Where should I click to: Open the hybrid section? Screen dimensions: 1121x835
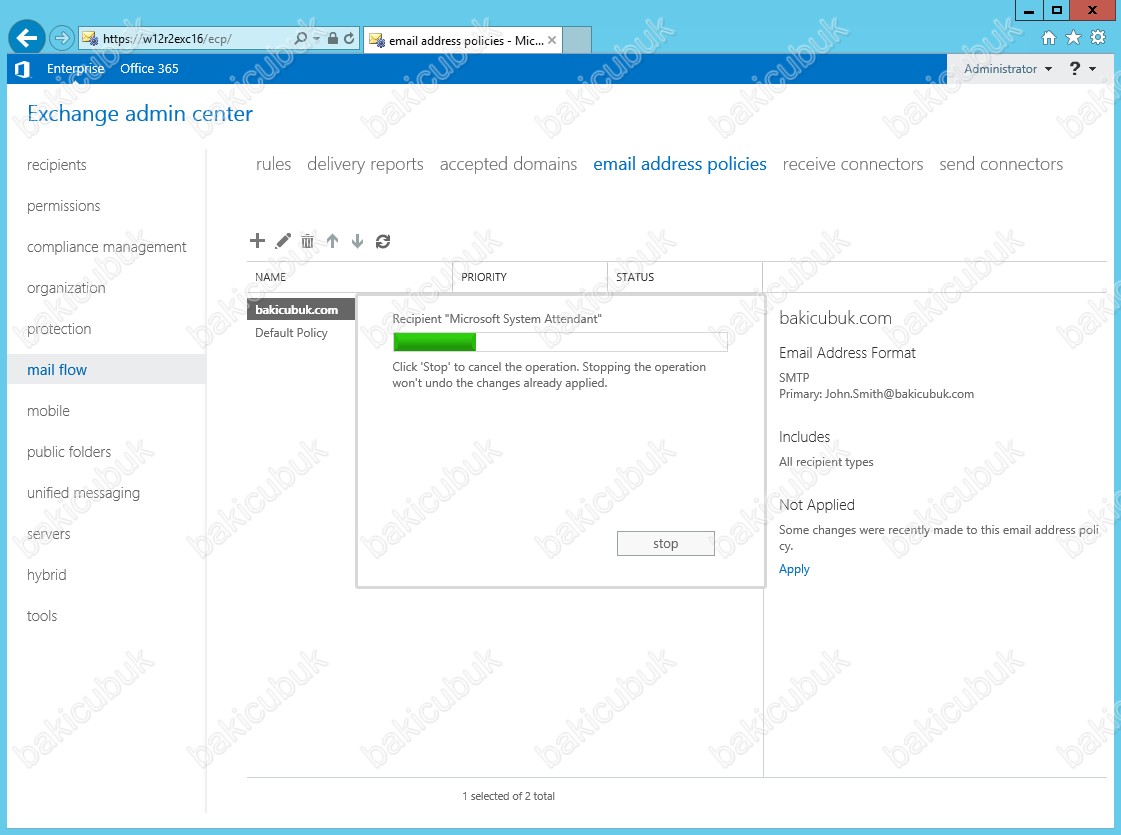(x=46, y=575)
